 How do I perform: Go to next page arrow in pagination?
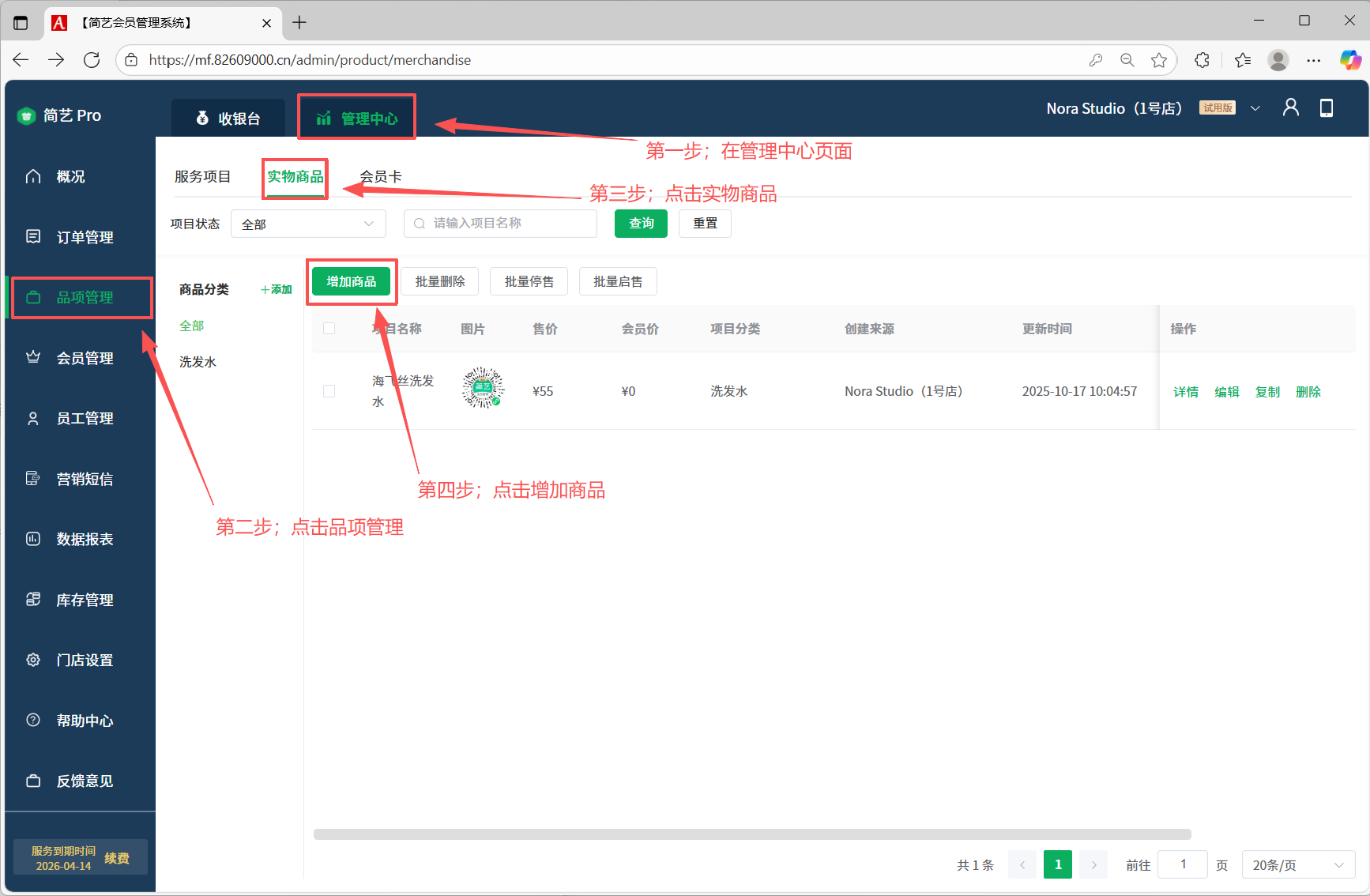point(1093,864)
